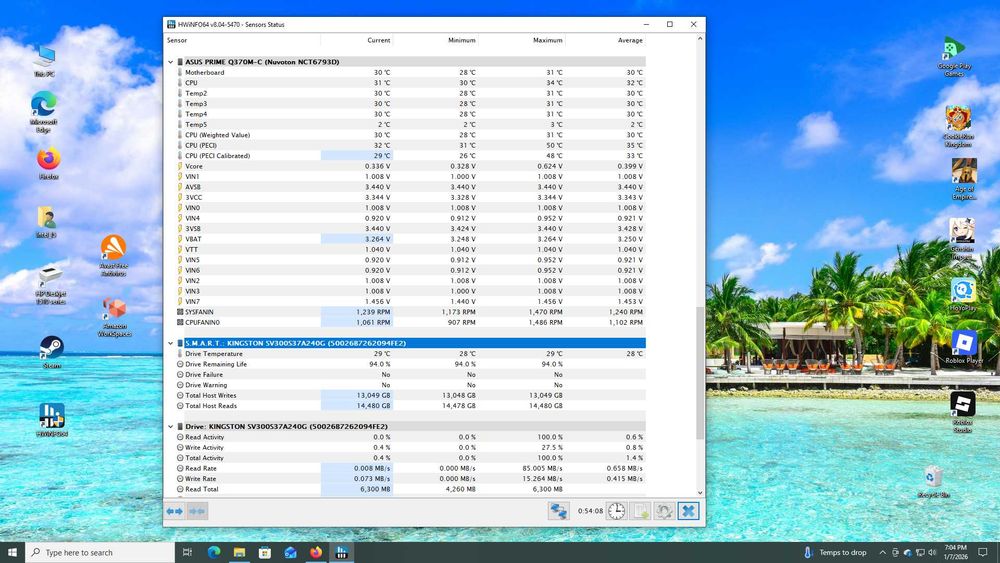The image size is (1000, 563).
Task: Open HP Deskjet printer desktop shortcut
Action: pyautogui.click(x=50, y=284)
